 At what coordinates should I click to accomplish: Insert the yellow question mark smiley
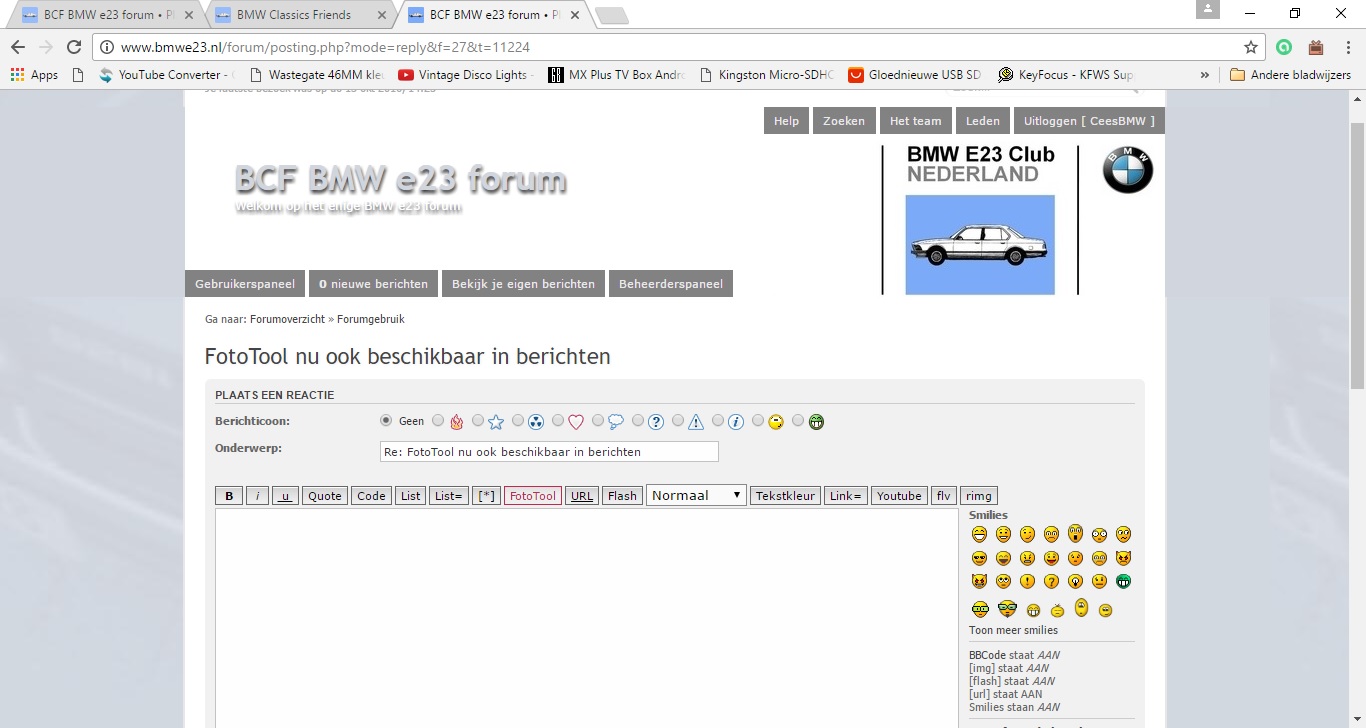(1051, 581)
